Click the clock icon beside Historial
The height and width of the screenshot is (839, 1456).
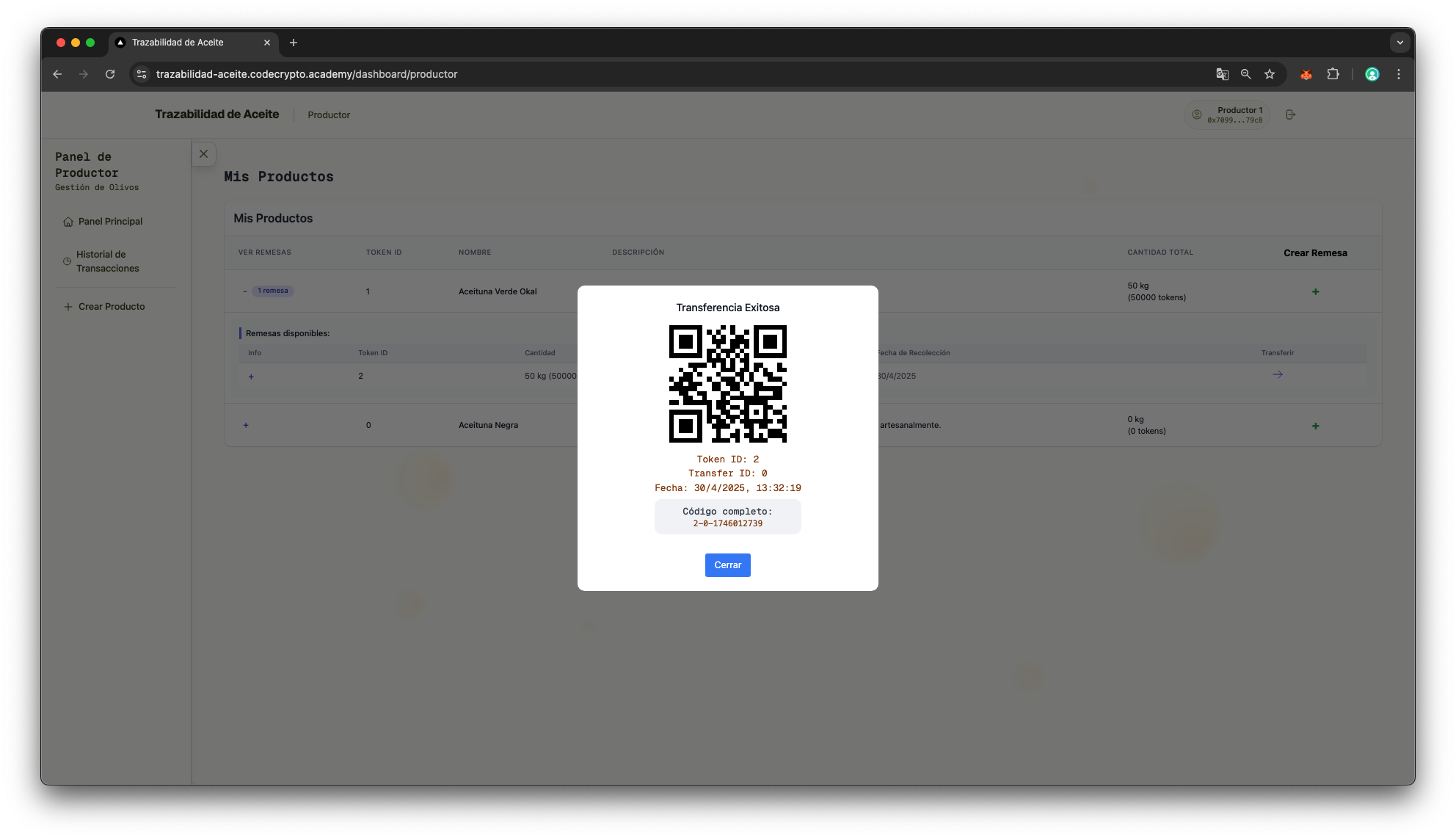(x=68, y=261)
